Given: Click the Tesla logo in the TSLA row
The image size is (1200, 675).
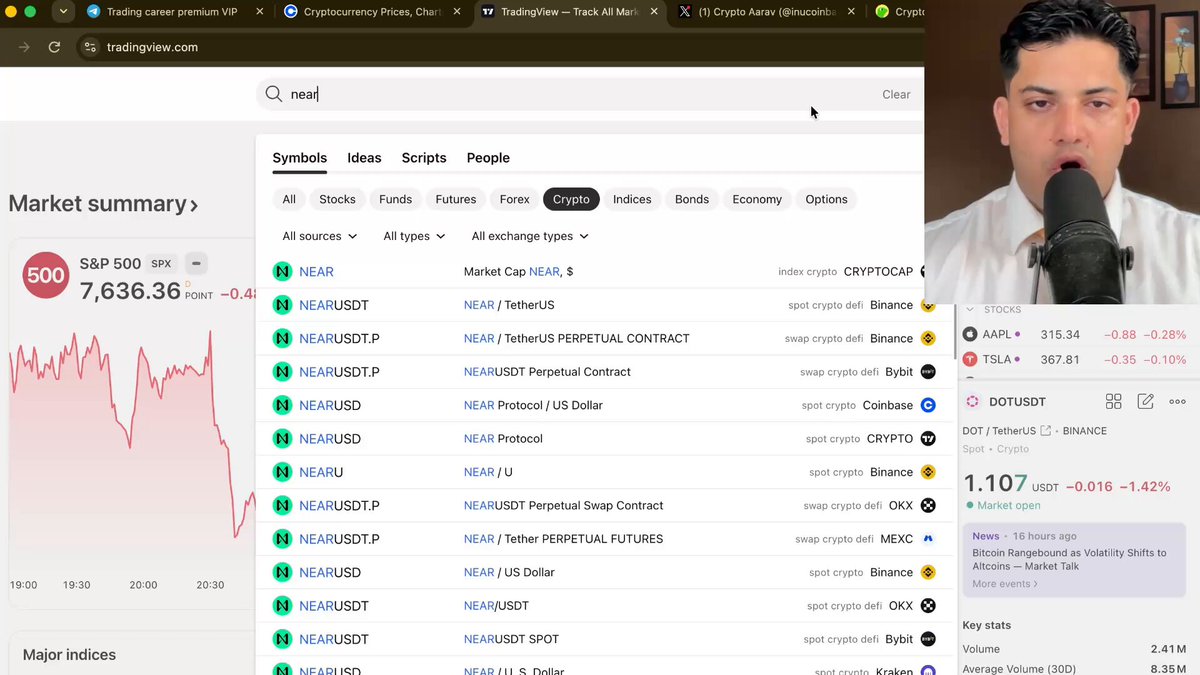Looking at the screenshot, I should pos(970,360).
